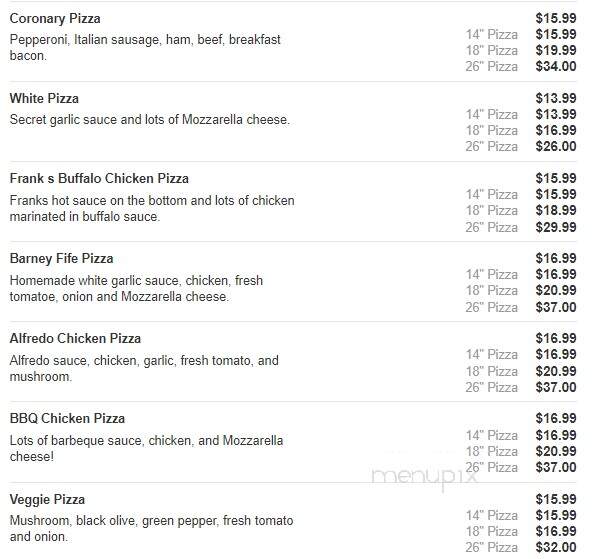This screenshot has height=559, width=604.
Task: Select Alfredo Chicken 14" Pizza size label
Action: tap(492, 354)
